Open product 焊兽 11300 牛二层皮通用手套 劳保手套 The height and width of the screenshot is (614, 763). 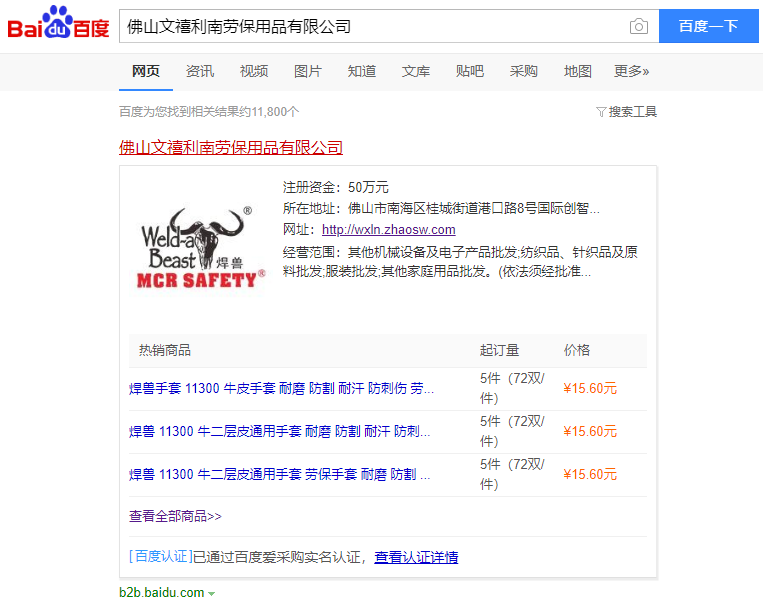(x=279, y=474)
